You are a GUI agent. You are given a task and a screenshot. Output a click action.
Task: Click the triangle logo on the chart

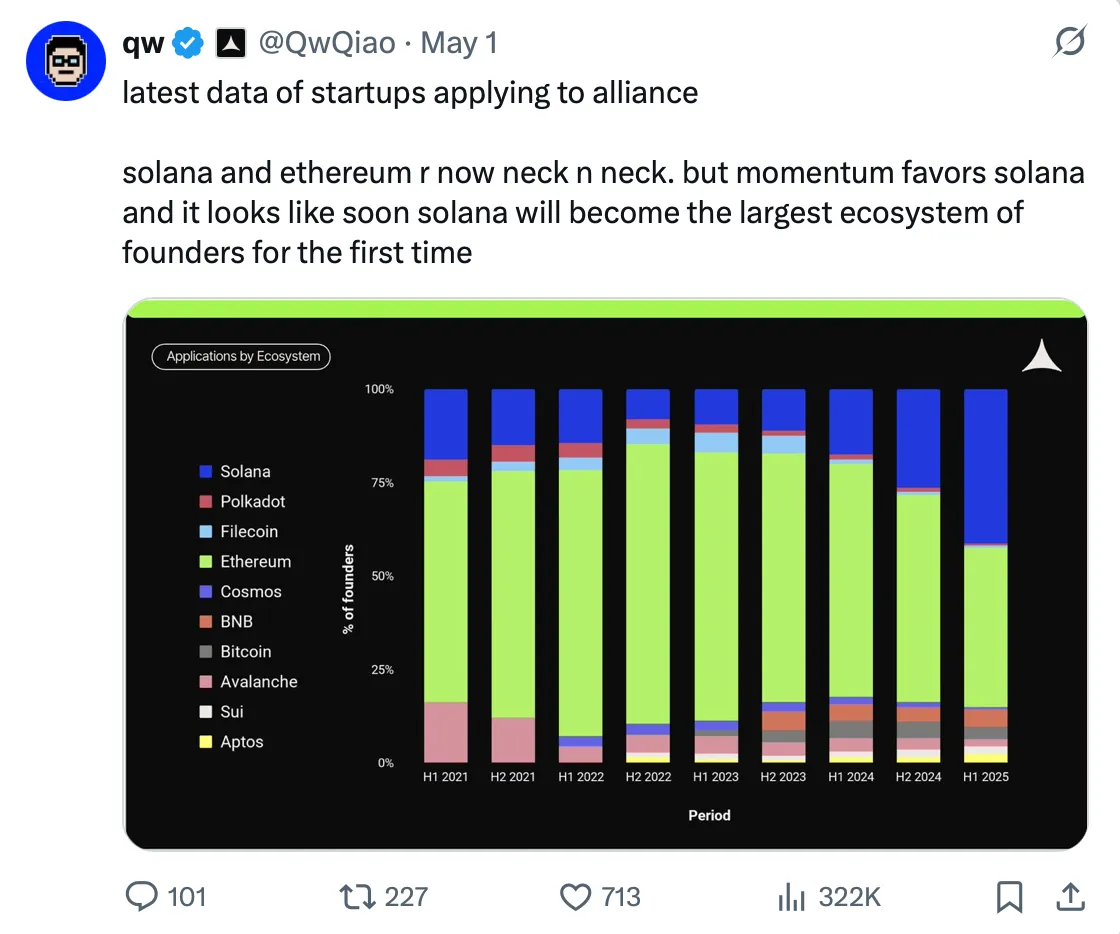pyautogui.click(x=1042, y=356)
